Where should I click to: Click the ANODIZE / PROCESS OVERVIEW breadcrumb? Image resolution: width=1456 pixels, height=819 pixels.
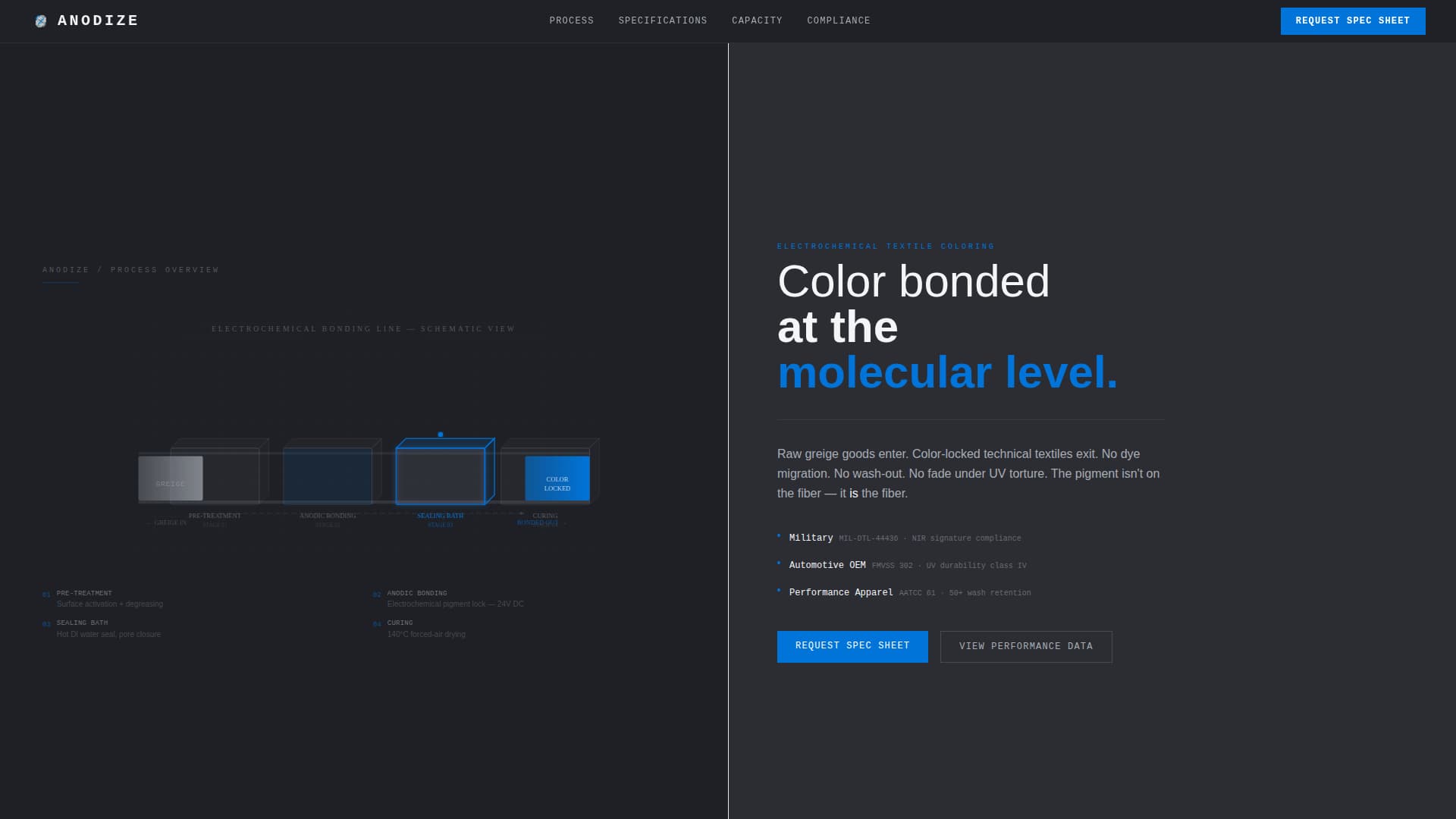click(x=130, y=270)
